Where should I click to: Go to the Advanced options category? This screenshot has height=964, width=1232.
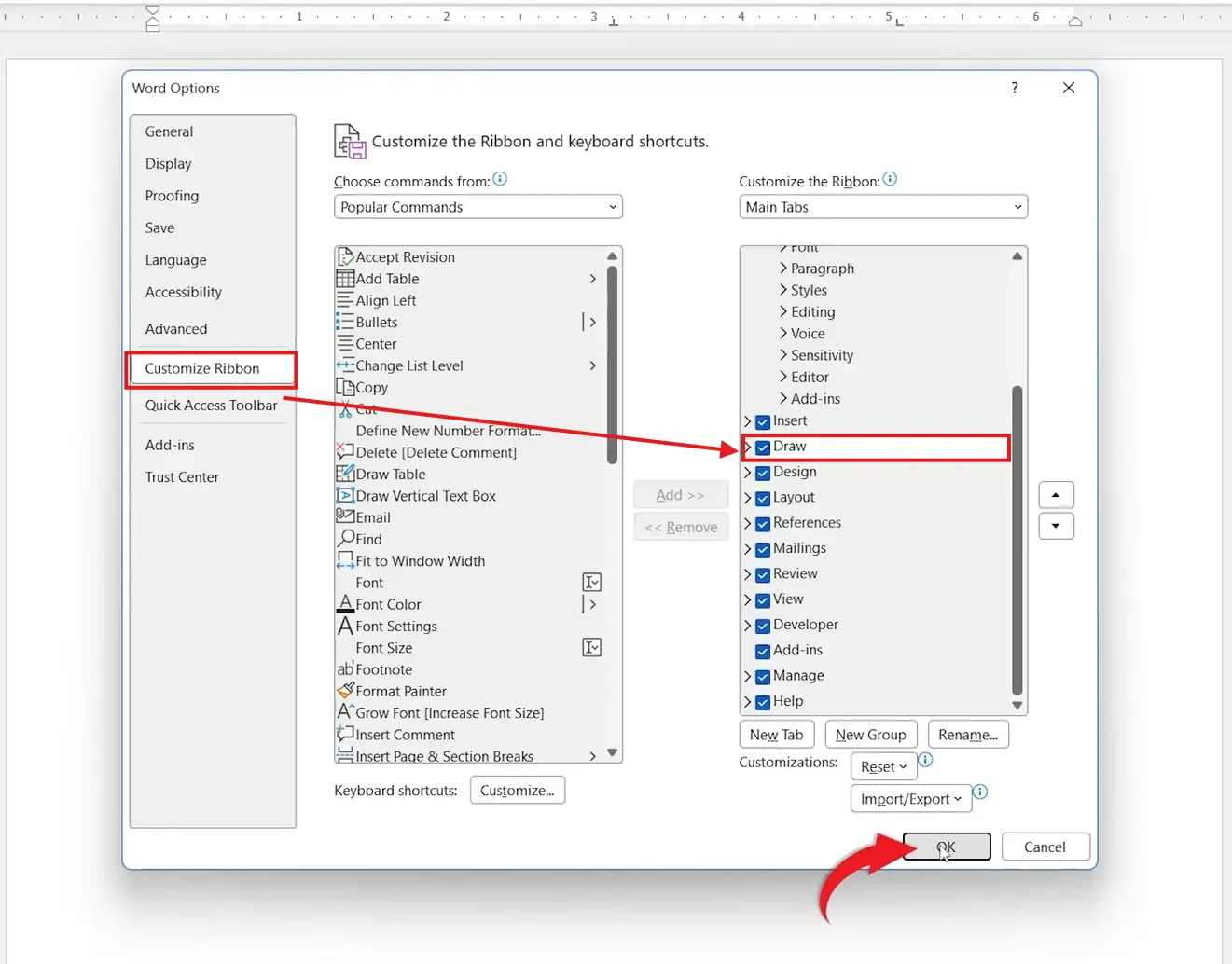(x=176, y=328)
